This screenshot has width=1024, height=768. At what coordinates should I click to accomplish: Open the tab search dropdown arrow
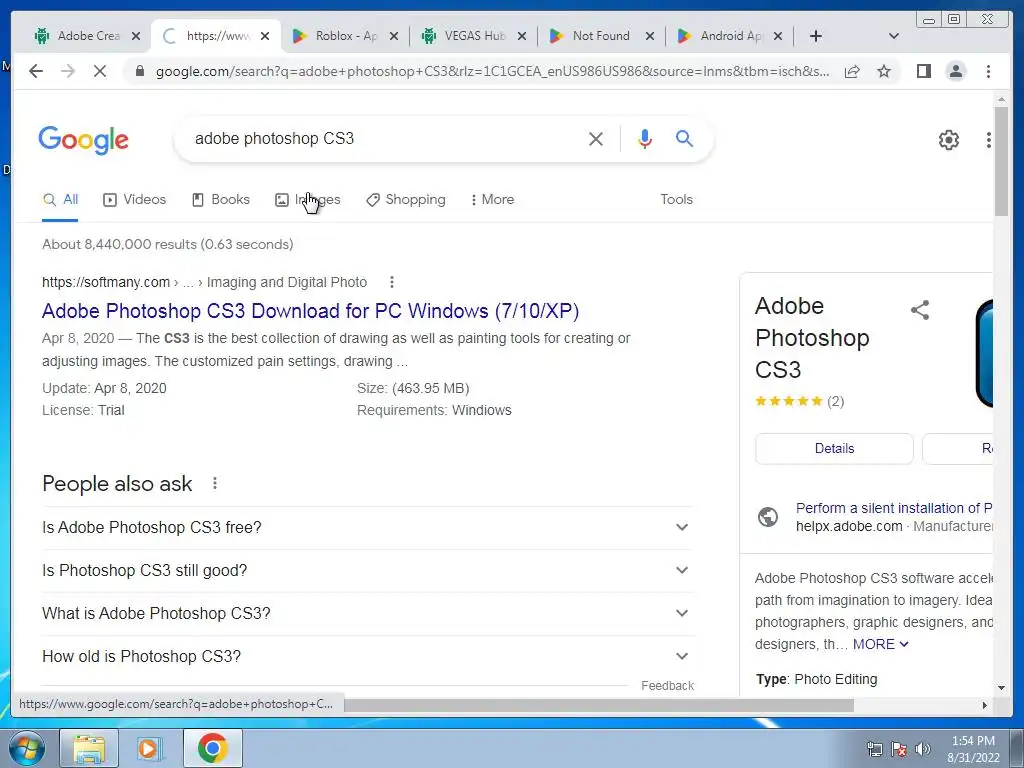(x=894, y=37)
